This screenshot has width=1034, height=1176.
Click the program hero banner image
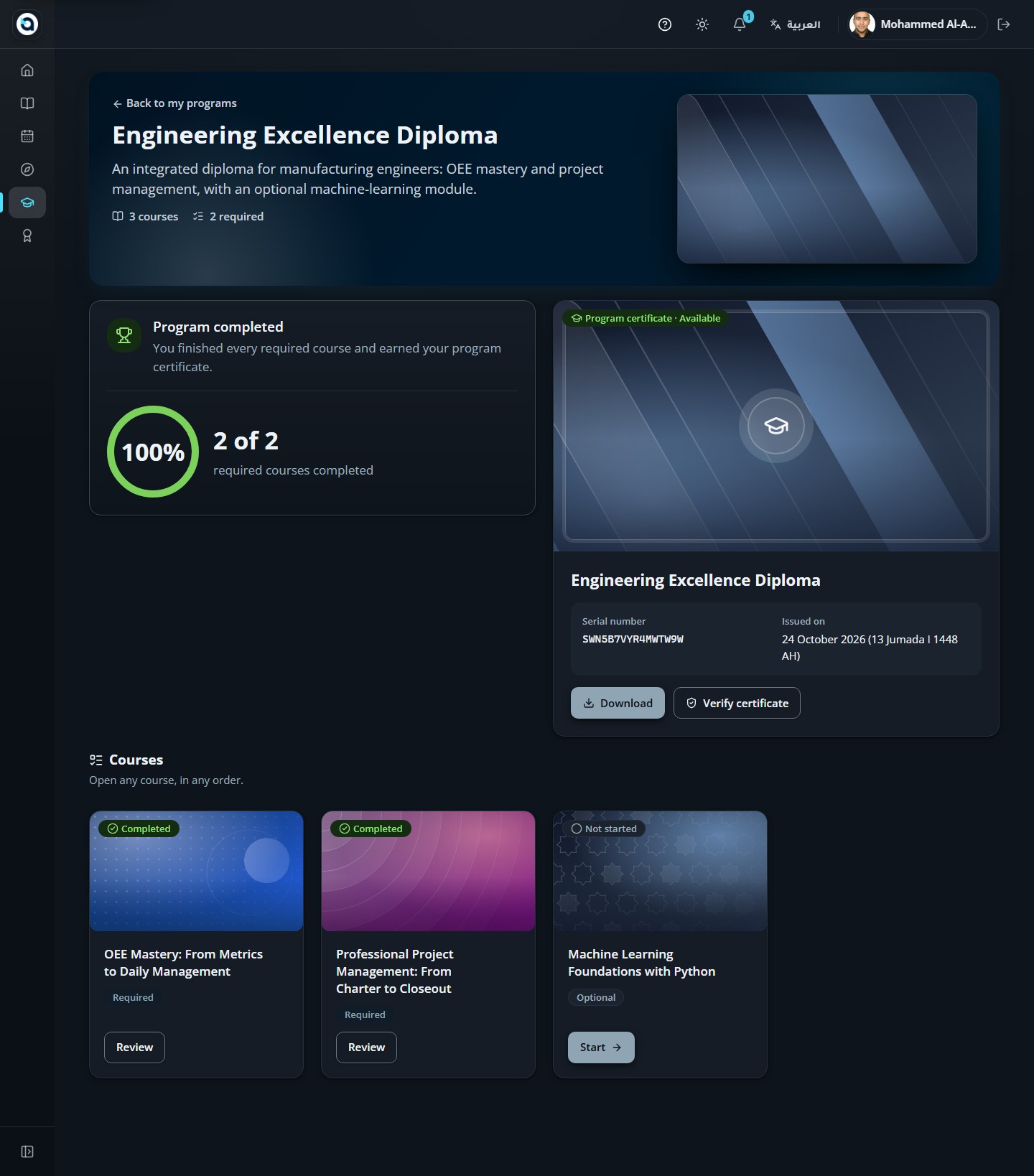[x=827, y=179]
